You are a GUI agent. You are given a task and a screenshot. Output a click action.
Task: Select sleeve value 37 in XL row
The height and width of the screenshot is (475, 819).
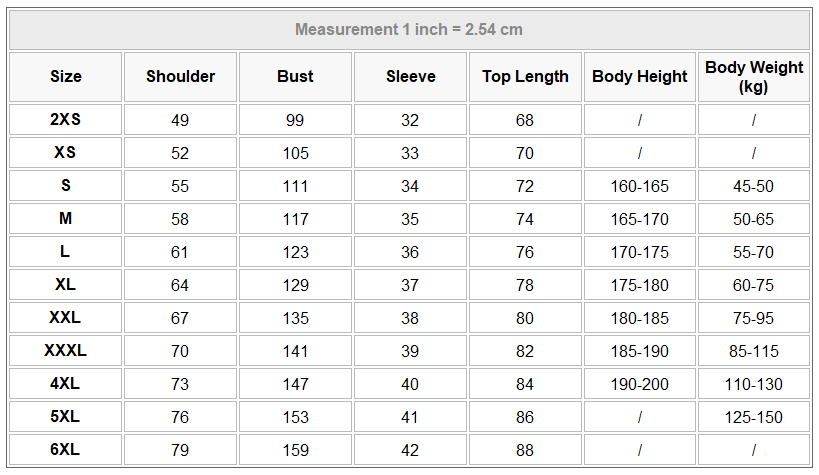tap(410, 285)
